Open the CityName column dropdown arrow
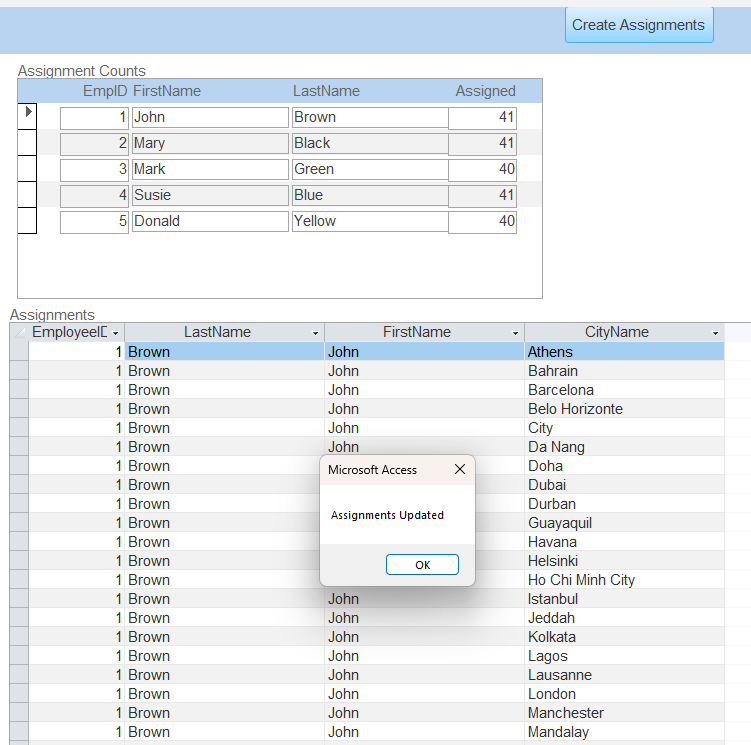The width and height of the screenshot is (751, 745). 716,333
